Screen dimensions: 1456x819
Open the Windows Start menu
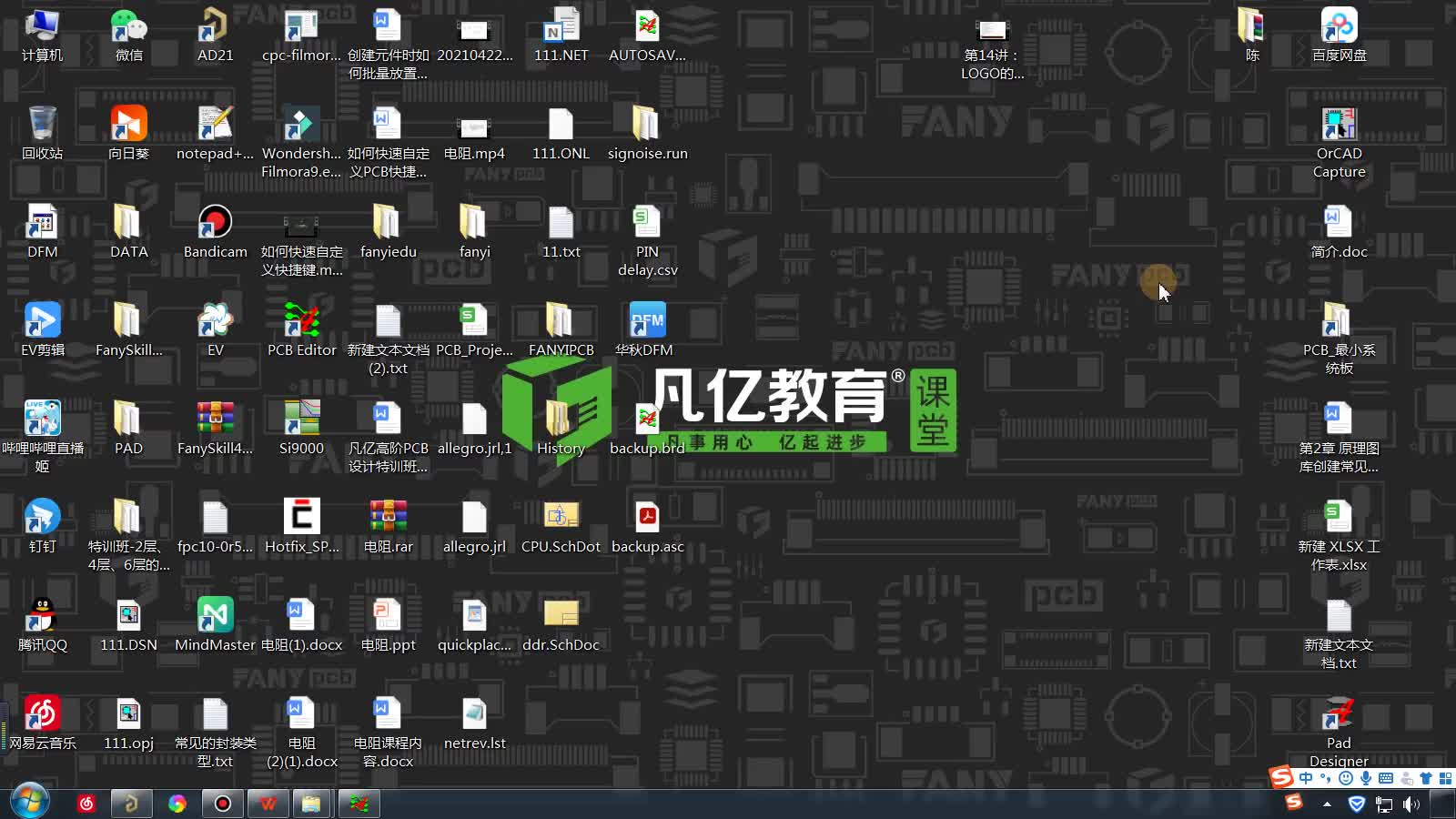point(29,803)
